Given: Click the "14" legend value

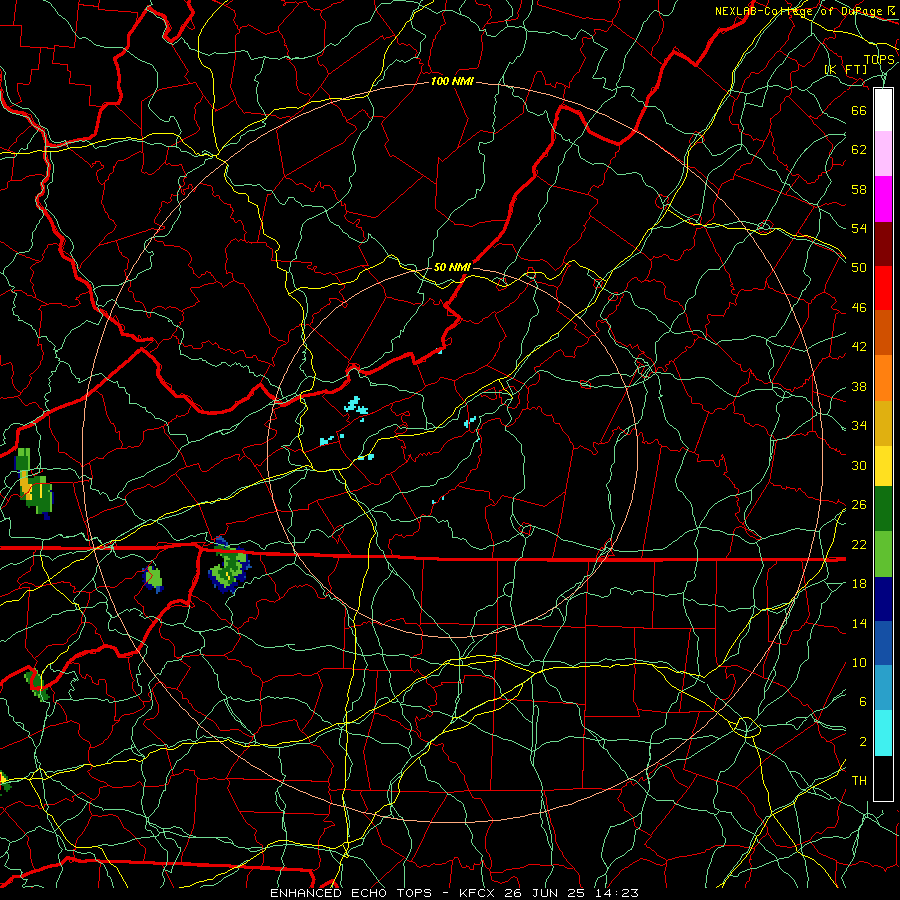Looking at the screenshot, I should pos(859,623).
